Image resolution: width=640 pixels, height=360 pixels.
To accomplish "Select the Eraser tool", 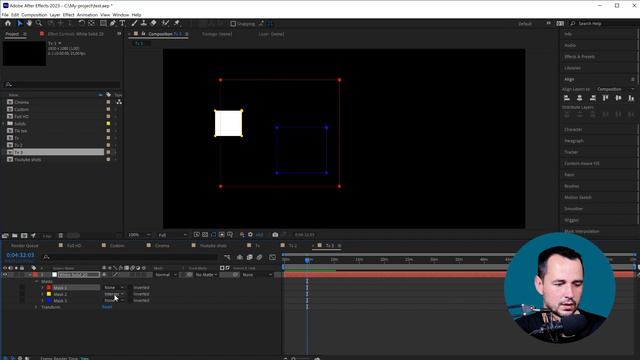I will point(153,24).
